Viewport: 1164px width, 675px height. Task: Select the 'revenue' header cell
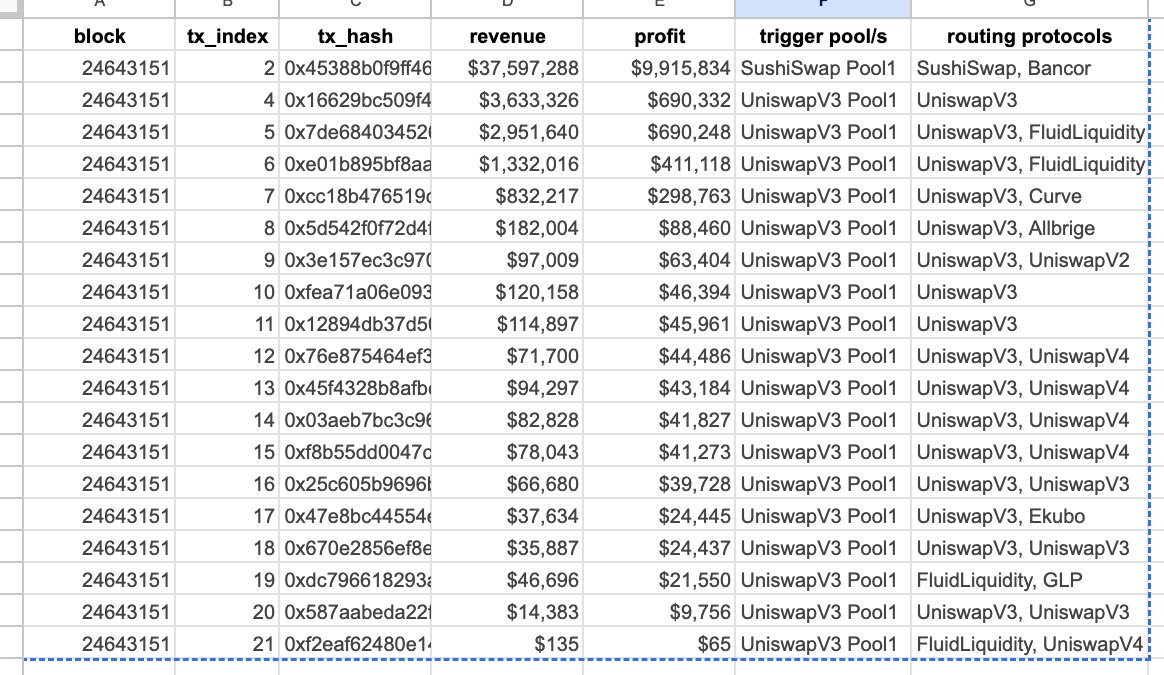point(507,36)
